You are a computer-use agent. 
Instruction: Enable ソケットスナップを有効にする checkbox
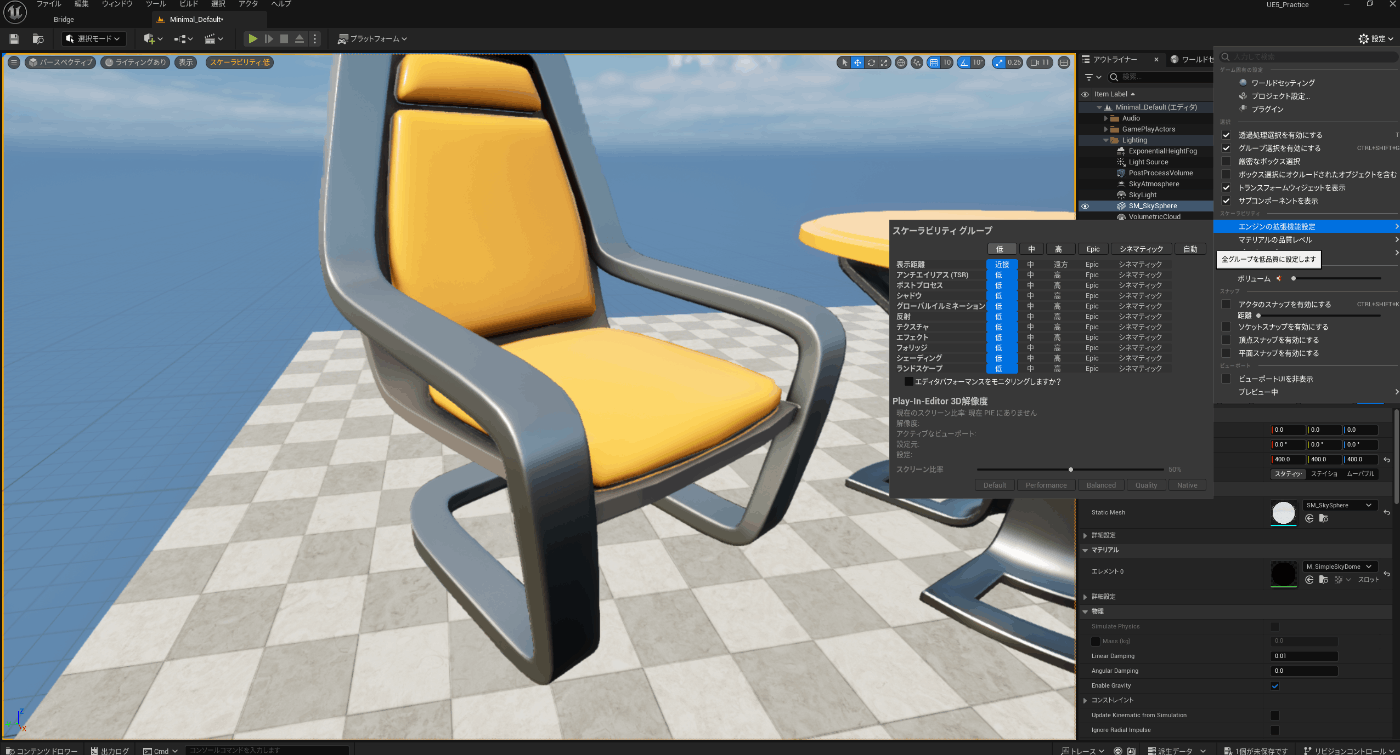click(1227, 327)
